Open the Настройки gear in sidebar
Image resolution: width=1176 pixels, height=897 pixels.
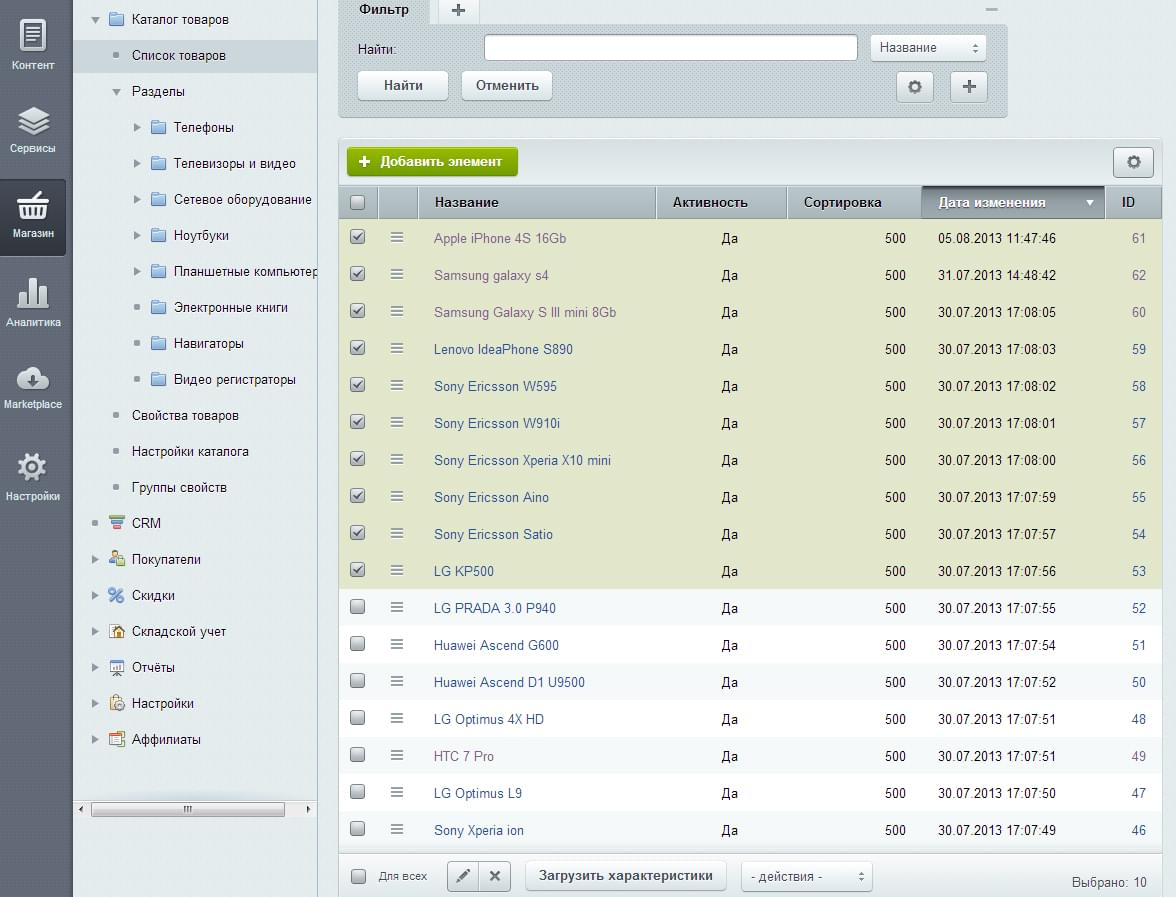click(x=33, y=476)
